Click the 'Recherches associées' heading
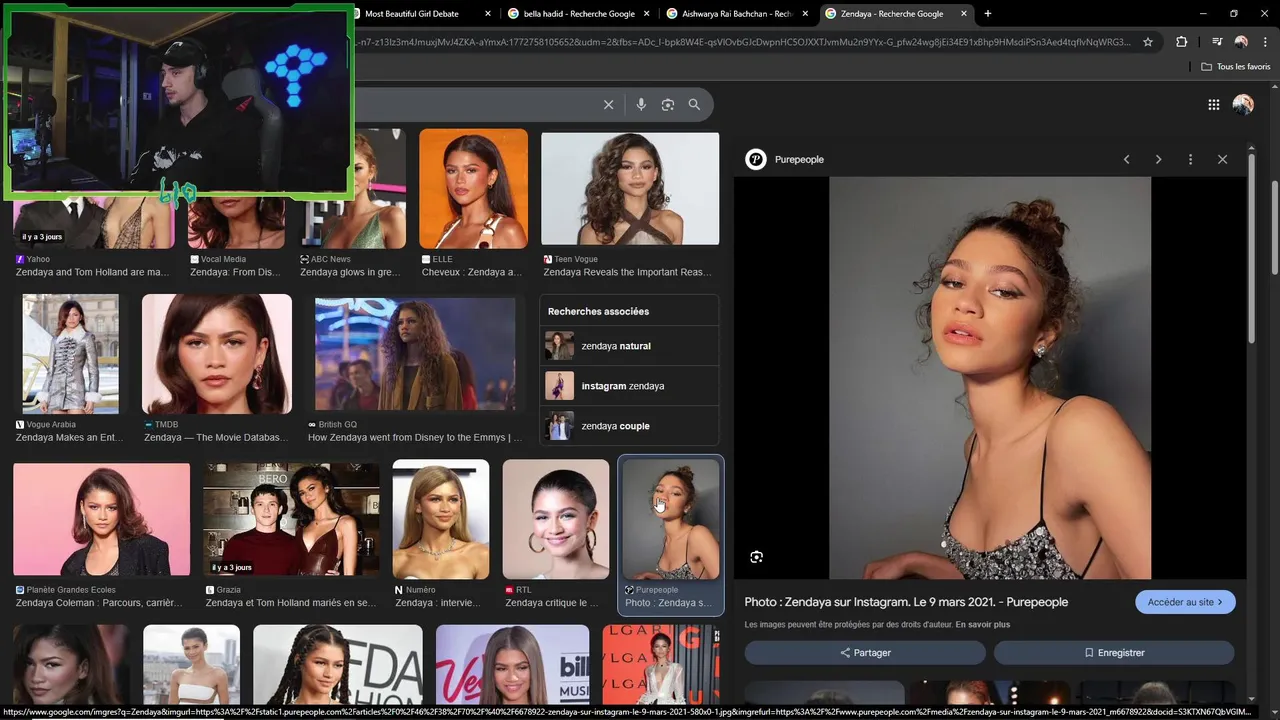This screenshot has width=1280, height=720. coord(598,311)
